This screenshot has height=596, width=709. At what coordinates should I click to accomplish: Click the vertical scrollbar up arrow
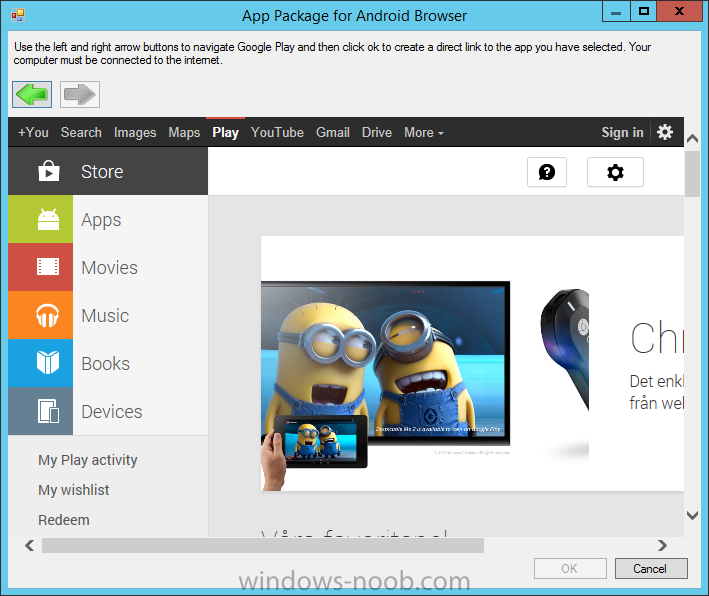tap(692, 139)
